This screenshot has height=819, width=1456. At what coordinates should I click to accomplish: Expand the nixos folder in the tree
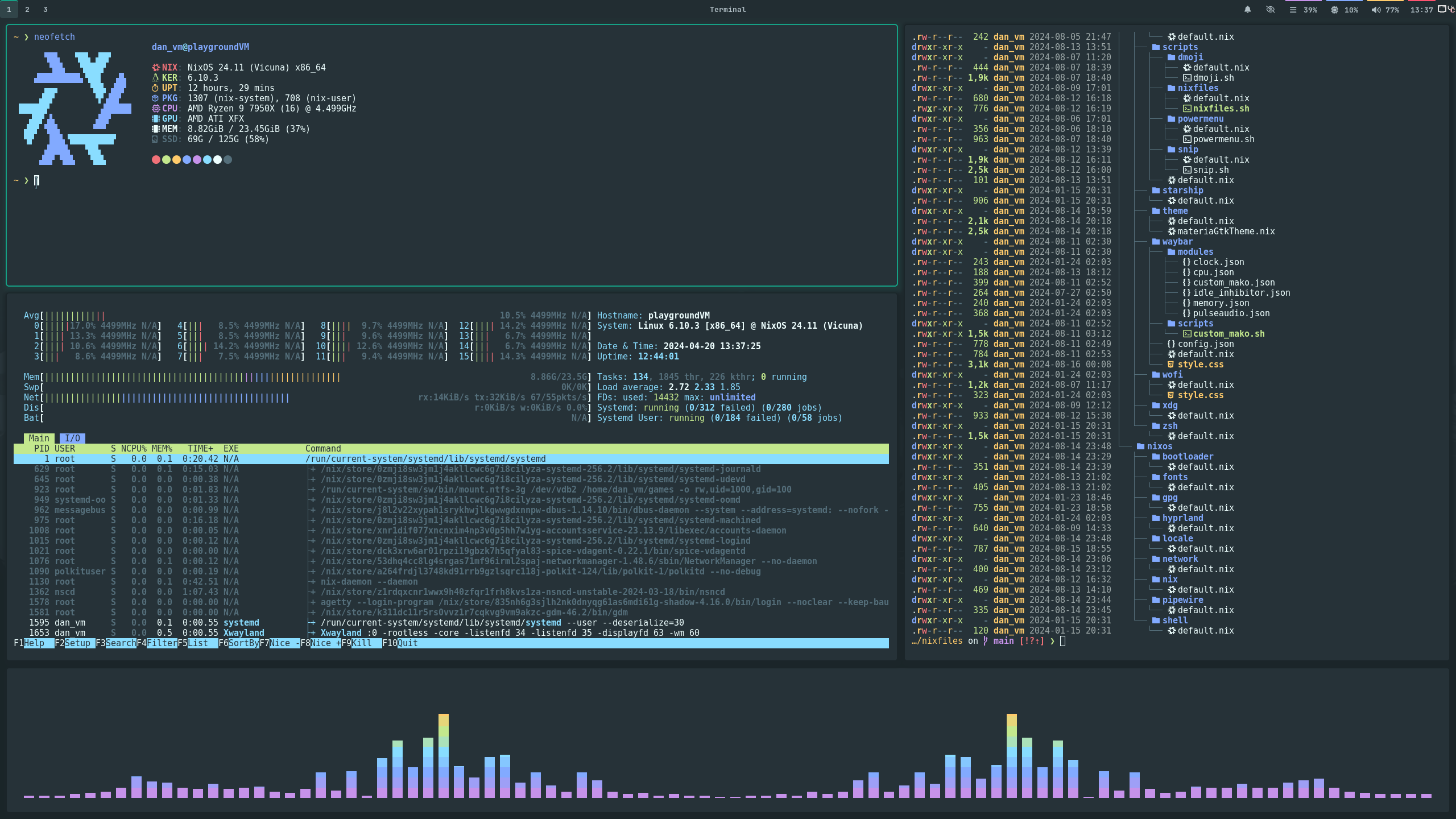[1155, 446]
